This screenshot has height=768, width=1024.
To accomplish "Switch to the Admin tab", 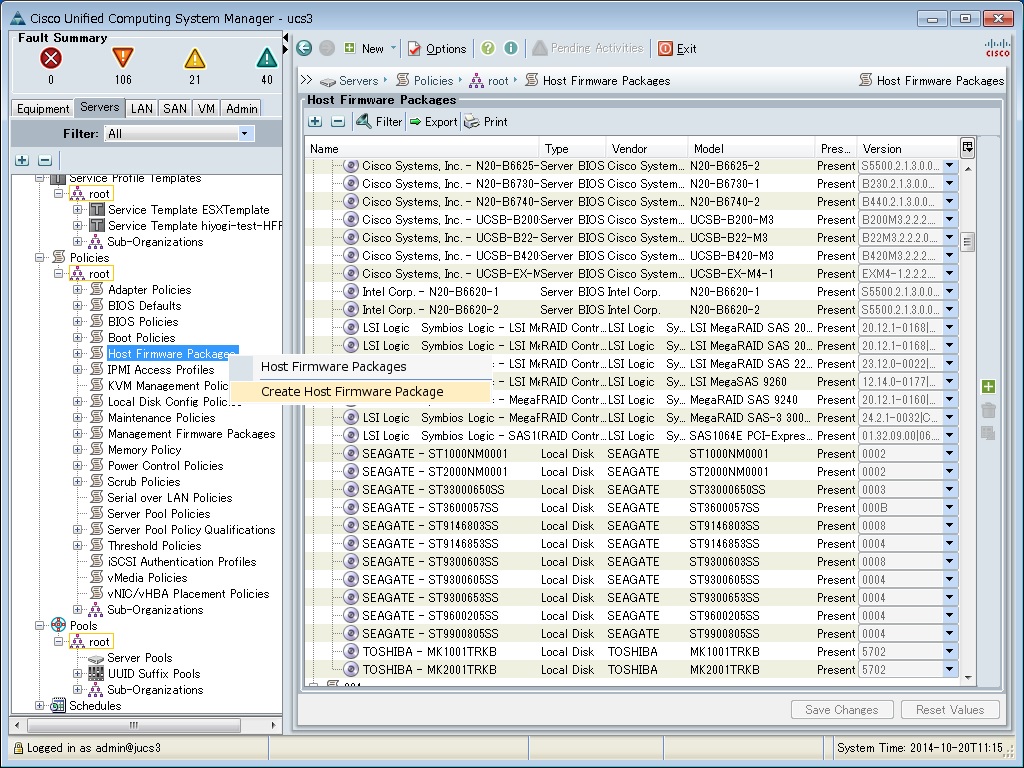I will click(241, 108).
